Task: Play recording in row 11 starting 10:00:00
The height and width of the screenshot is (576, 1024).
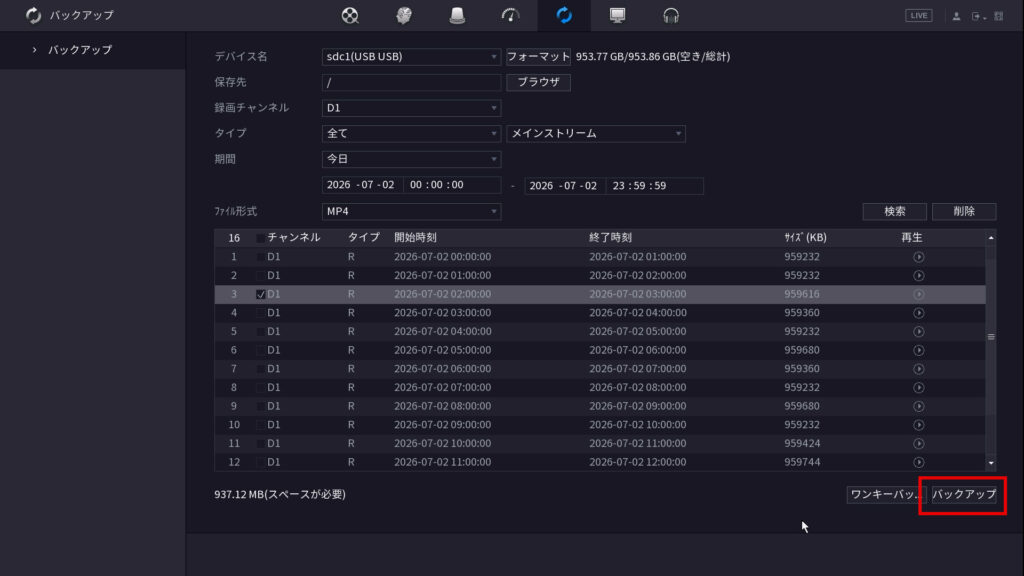Action: (918, 443)
